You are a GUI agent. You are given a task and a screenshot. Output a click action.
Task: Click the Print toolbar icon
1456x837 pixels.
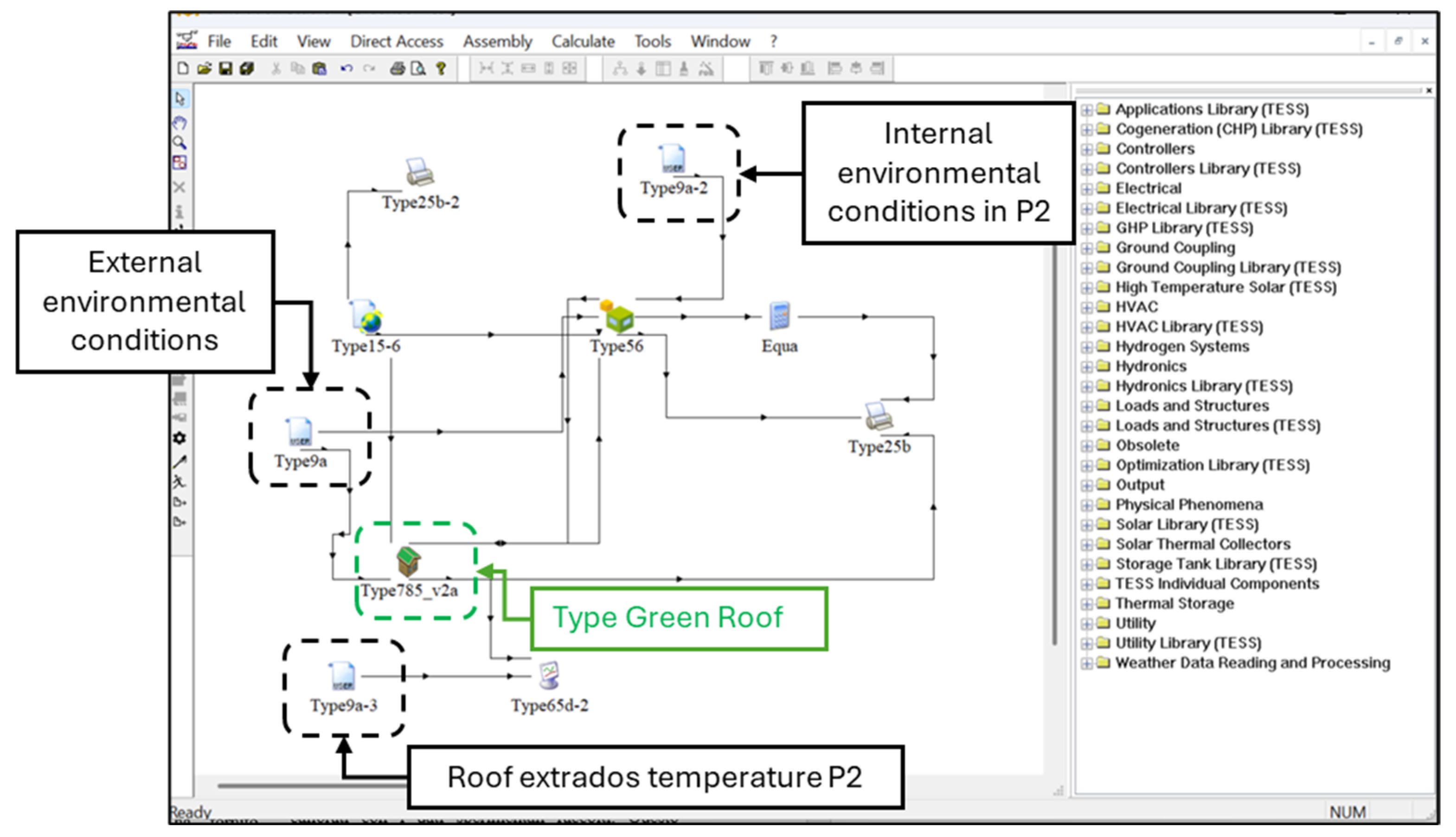[x=397, y=69]
